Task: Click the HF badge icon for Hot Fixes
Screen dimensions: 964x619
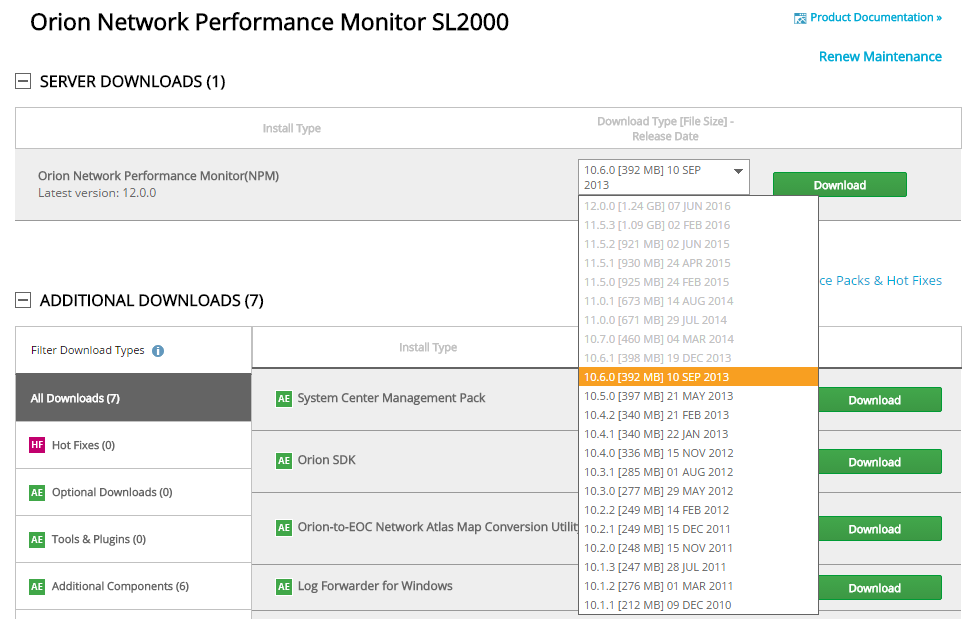Action: [x=37, y=445]
